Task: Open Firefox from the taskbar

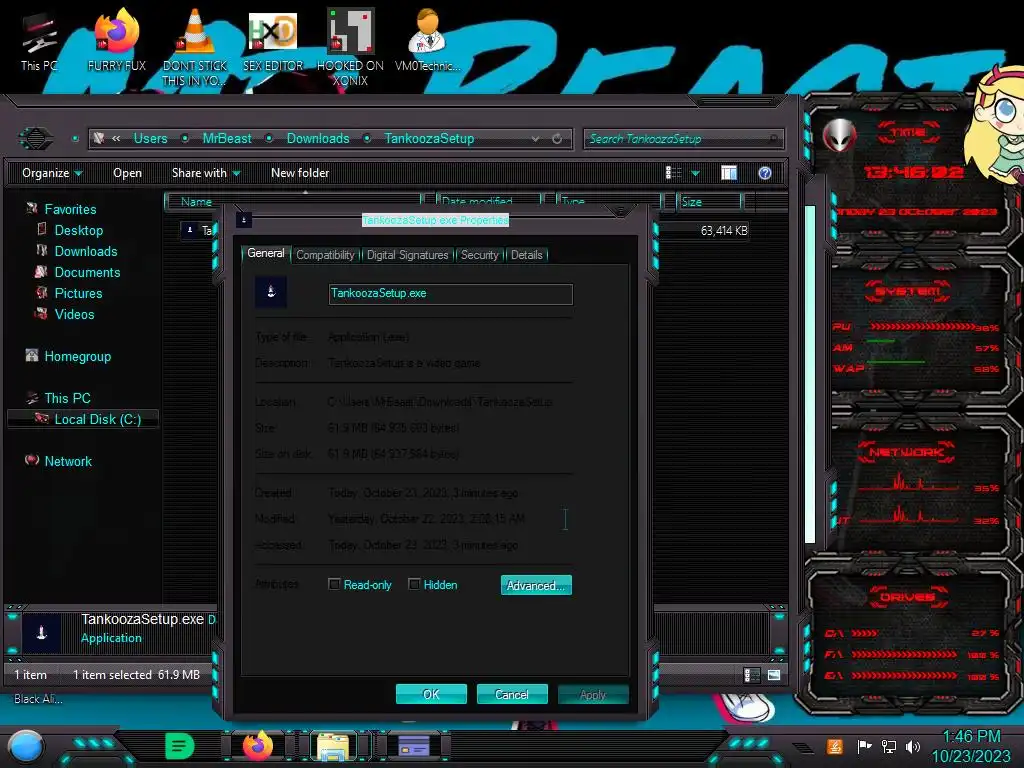Action: pyautogui.click(x=258, y=745)
